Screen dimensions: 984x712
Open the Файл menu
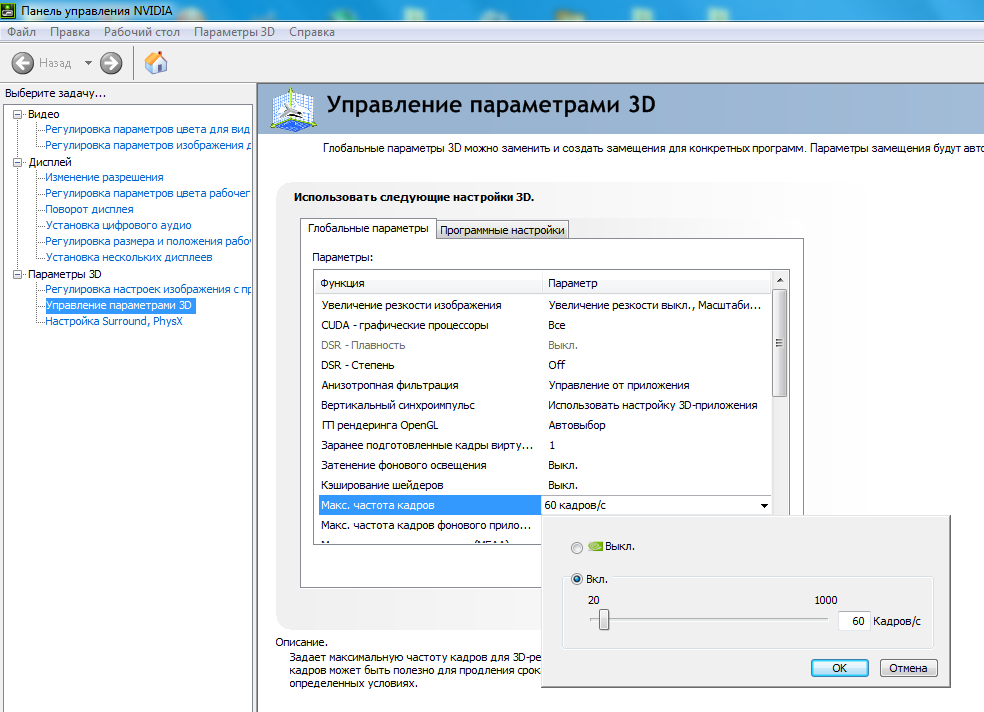pos(21,32)
